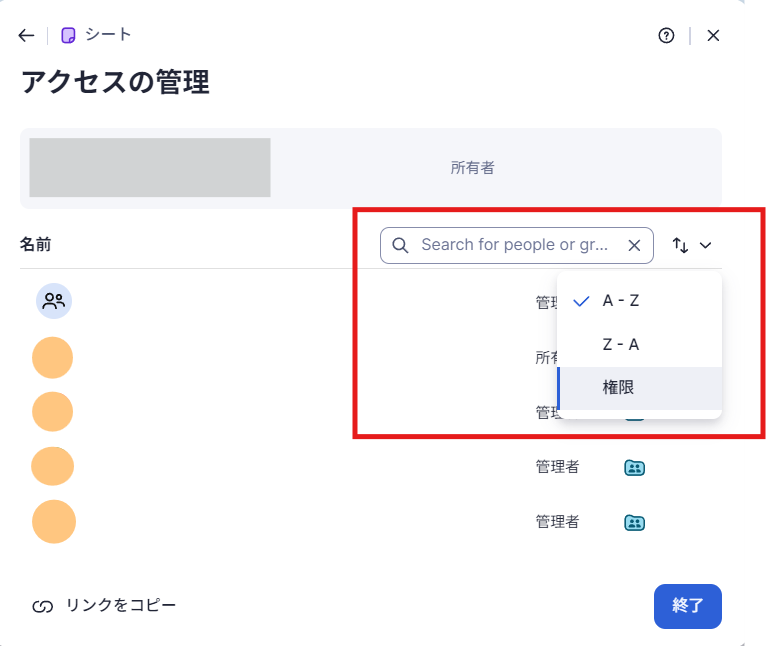The image size is (766, 646).
Task: Click the magnifier icon in search box
Action: (x=400, y=245)
